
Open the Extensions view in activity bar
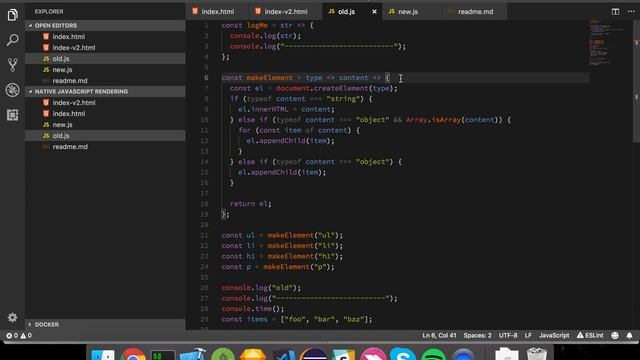13,115
